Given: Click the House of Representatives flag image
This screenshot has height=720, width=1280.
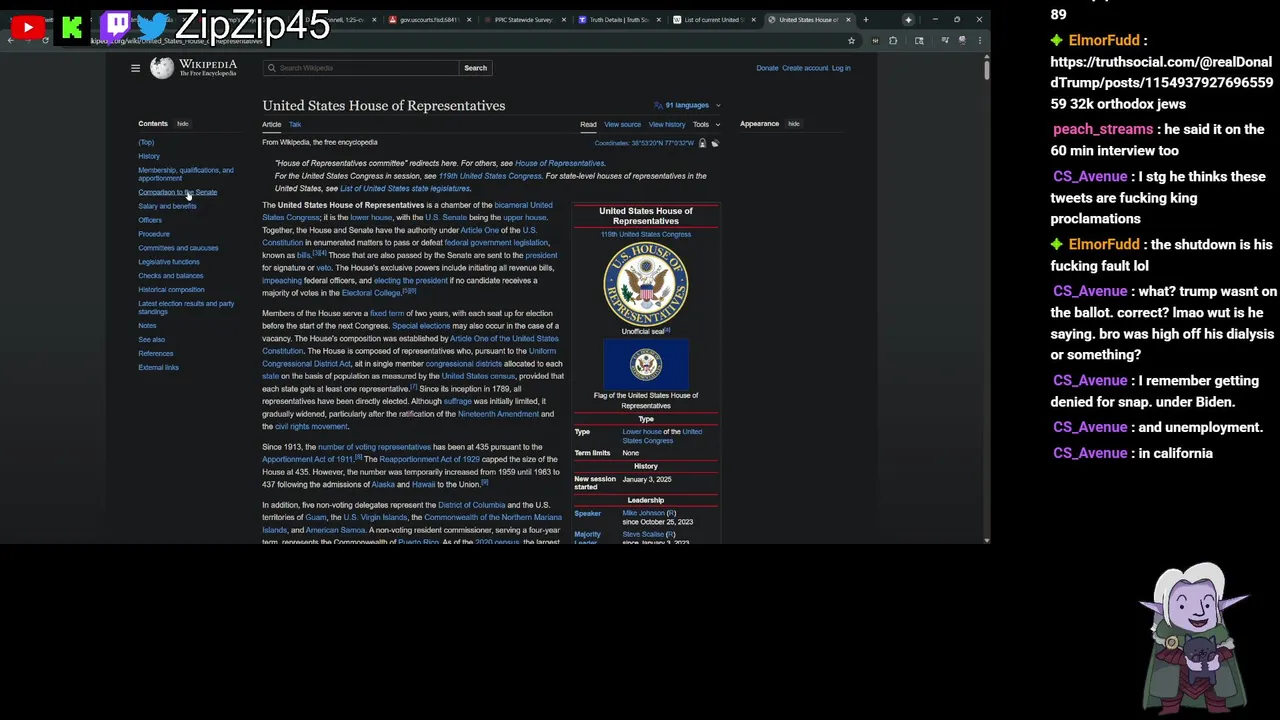Looking at the screenshot, I should point(646,364).
